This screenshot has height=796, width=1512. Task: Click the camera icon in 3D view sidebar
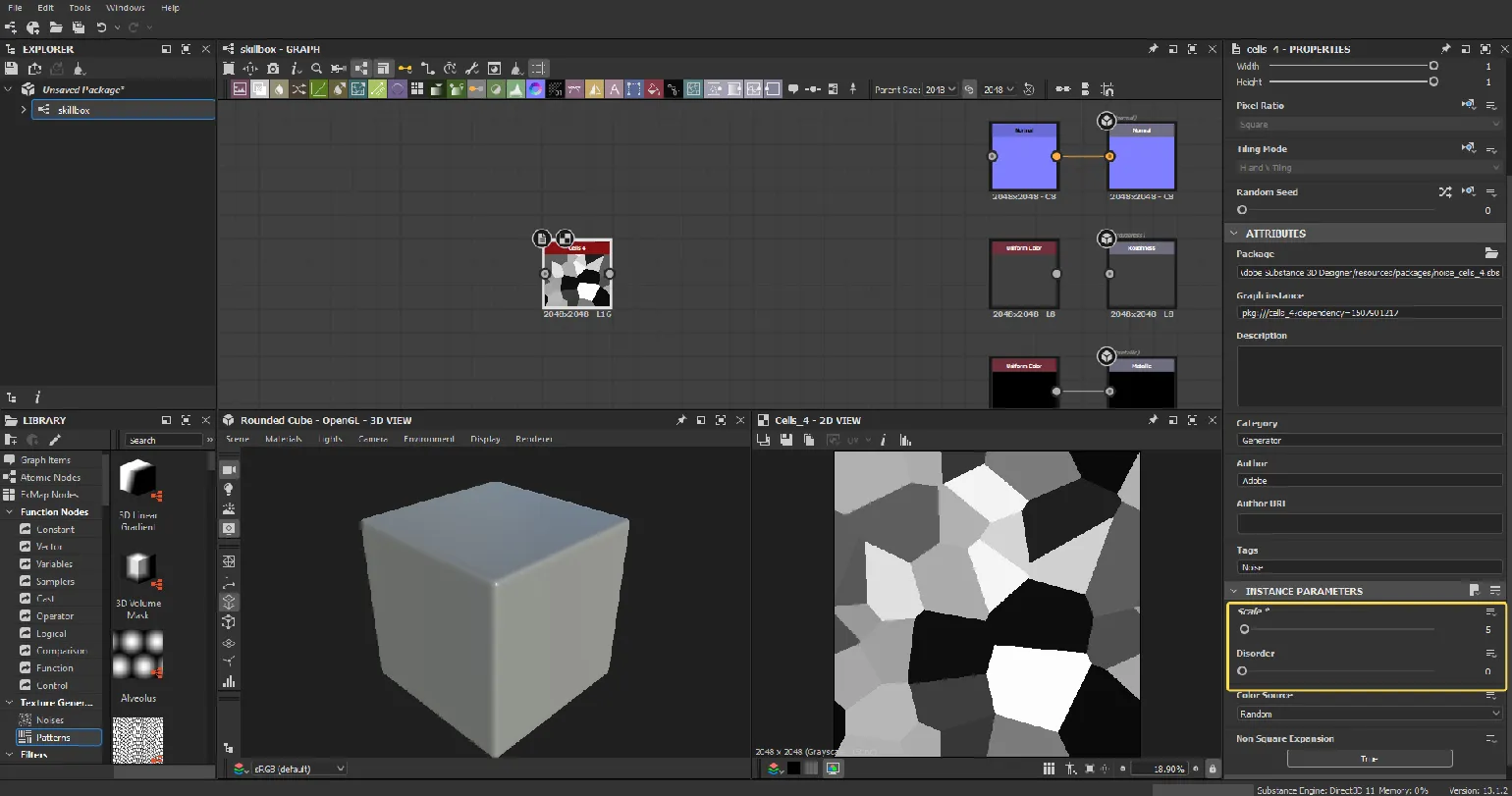tap(229, 470)
